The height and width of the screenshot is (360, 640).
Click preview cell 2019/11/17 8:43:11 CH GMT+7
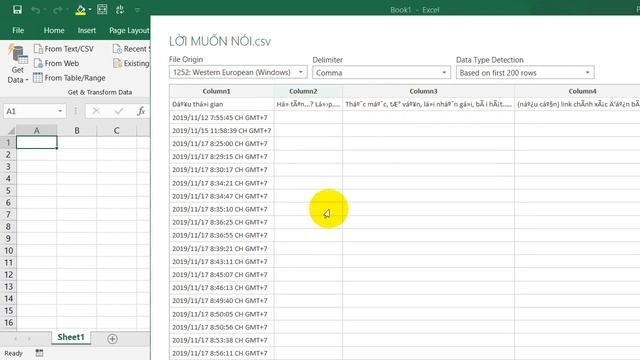(x=222, y=262)
